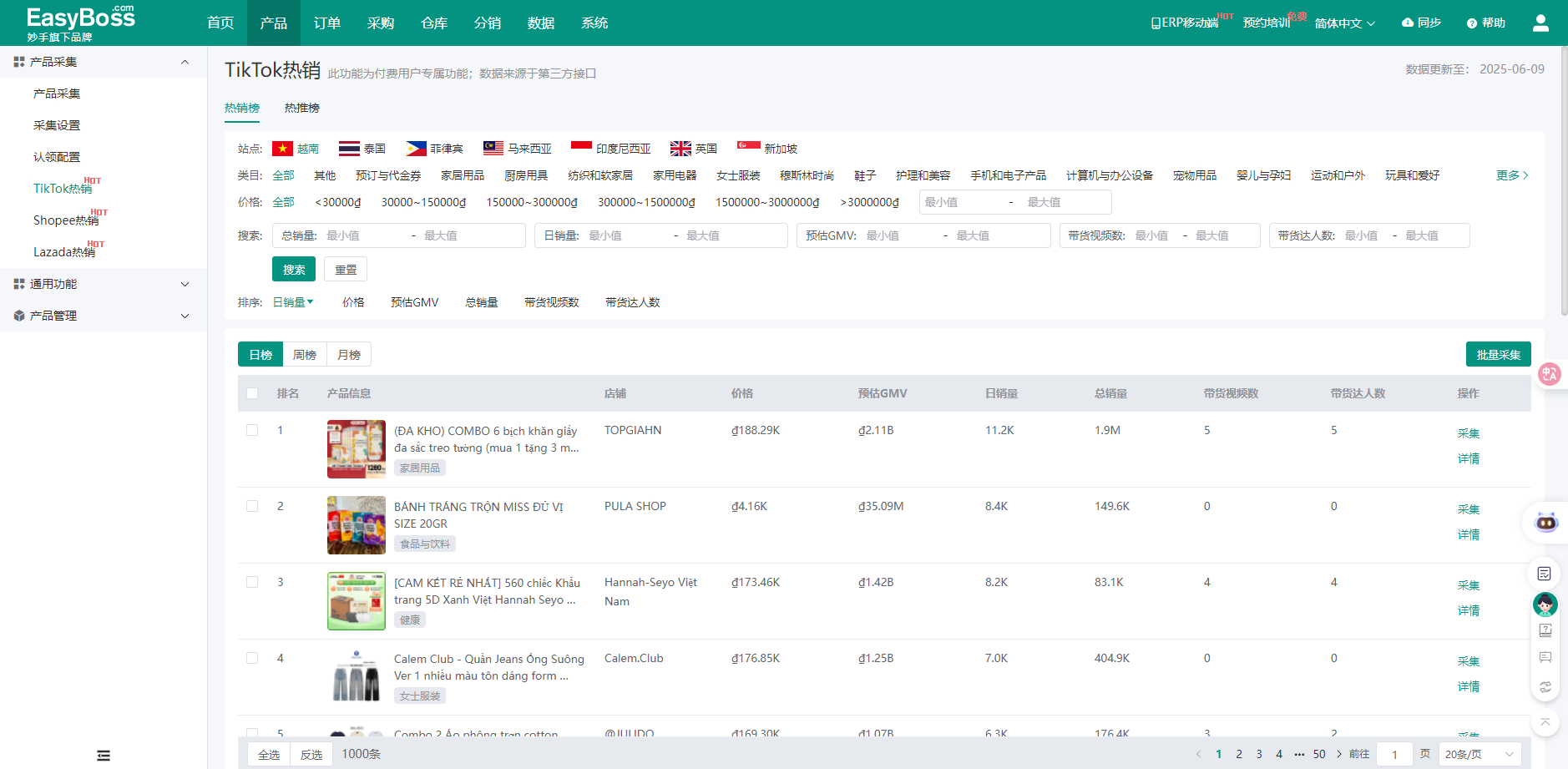
Task: Select Thailand flag site 泰国
Action: point(362,149)
